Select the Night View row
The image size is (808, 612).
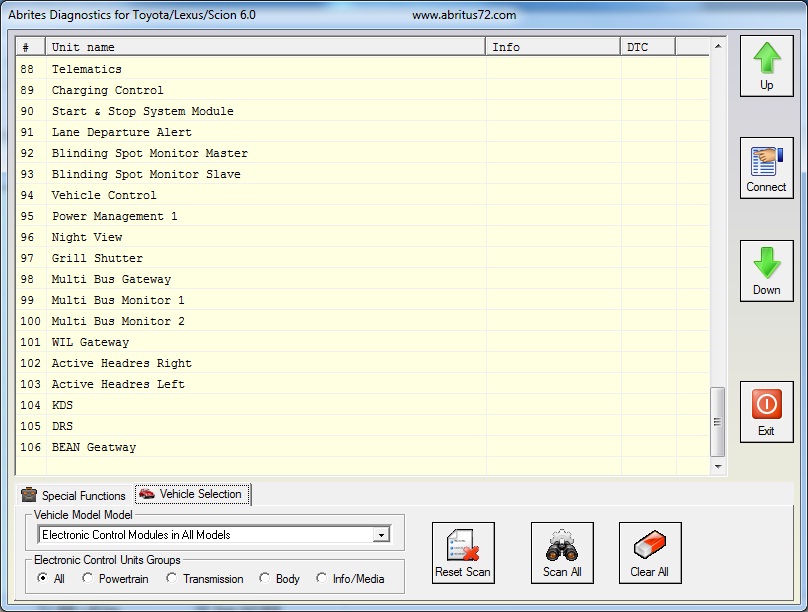[363, 237]
